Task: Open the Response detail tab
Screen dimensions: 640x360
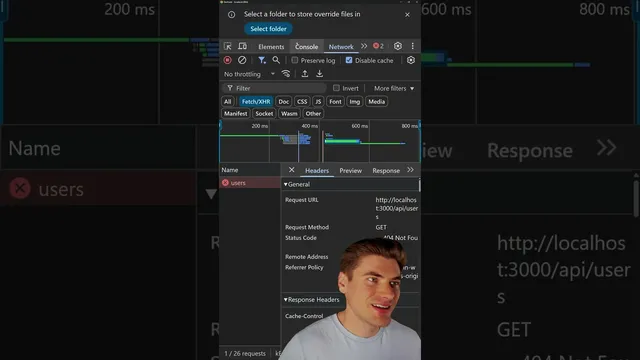Action: tap(386, 171)
